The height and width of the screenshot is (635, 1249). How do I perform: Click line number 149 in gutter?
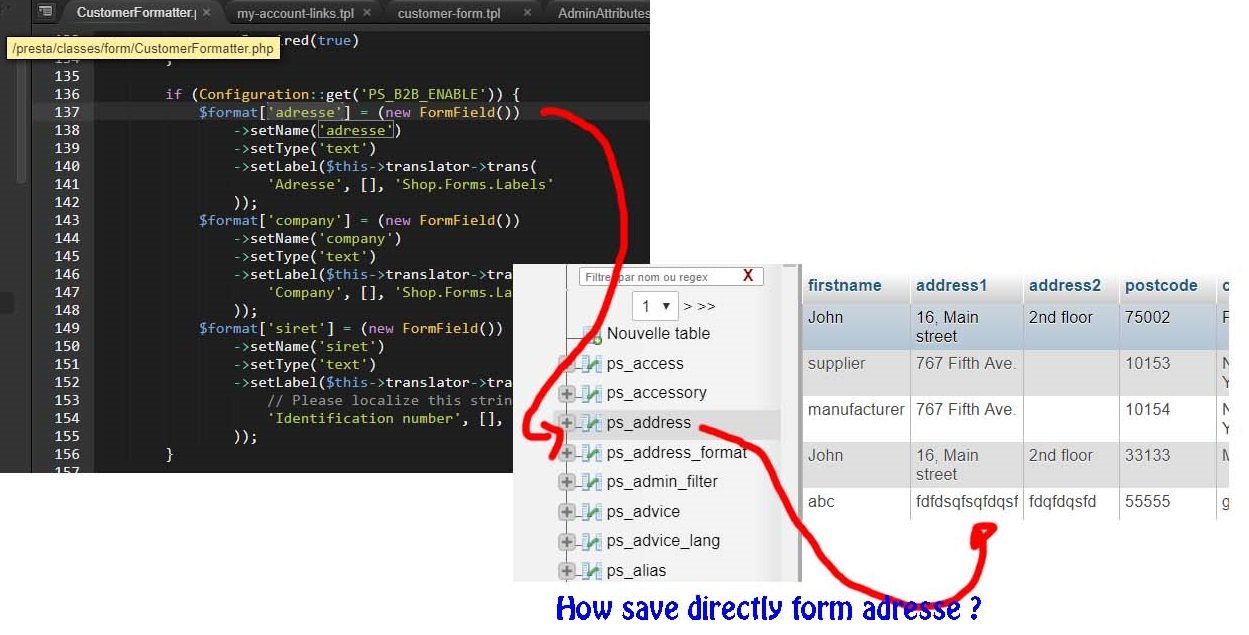point(68,328)
